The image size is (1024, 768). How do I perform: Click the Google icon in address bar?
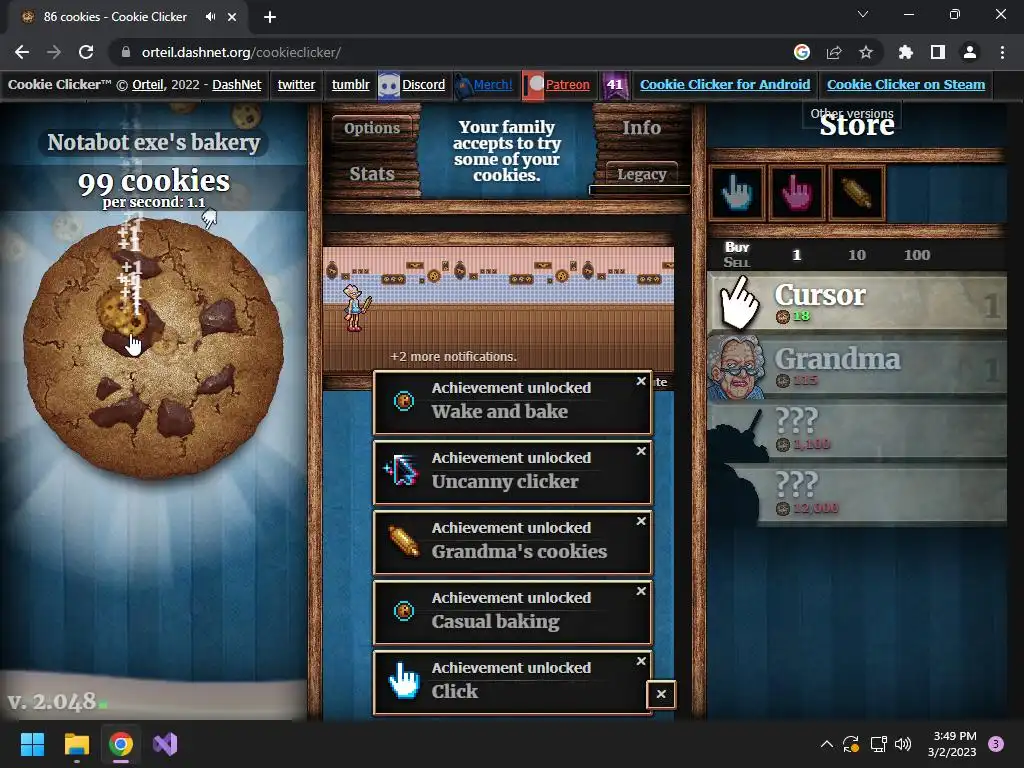pyautogui.click(x=801, y=52)
